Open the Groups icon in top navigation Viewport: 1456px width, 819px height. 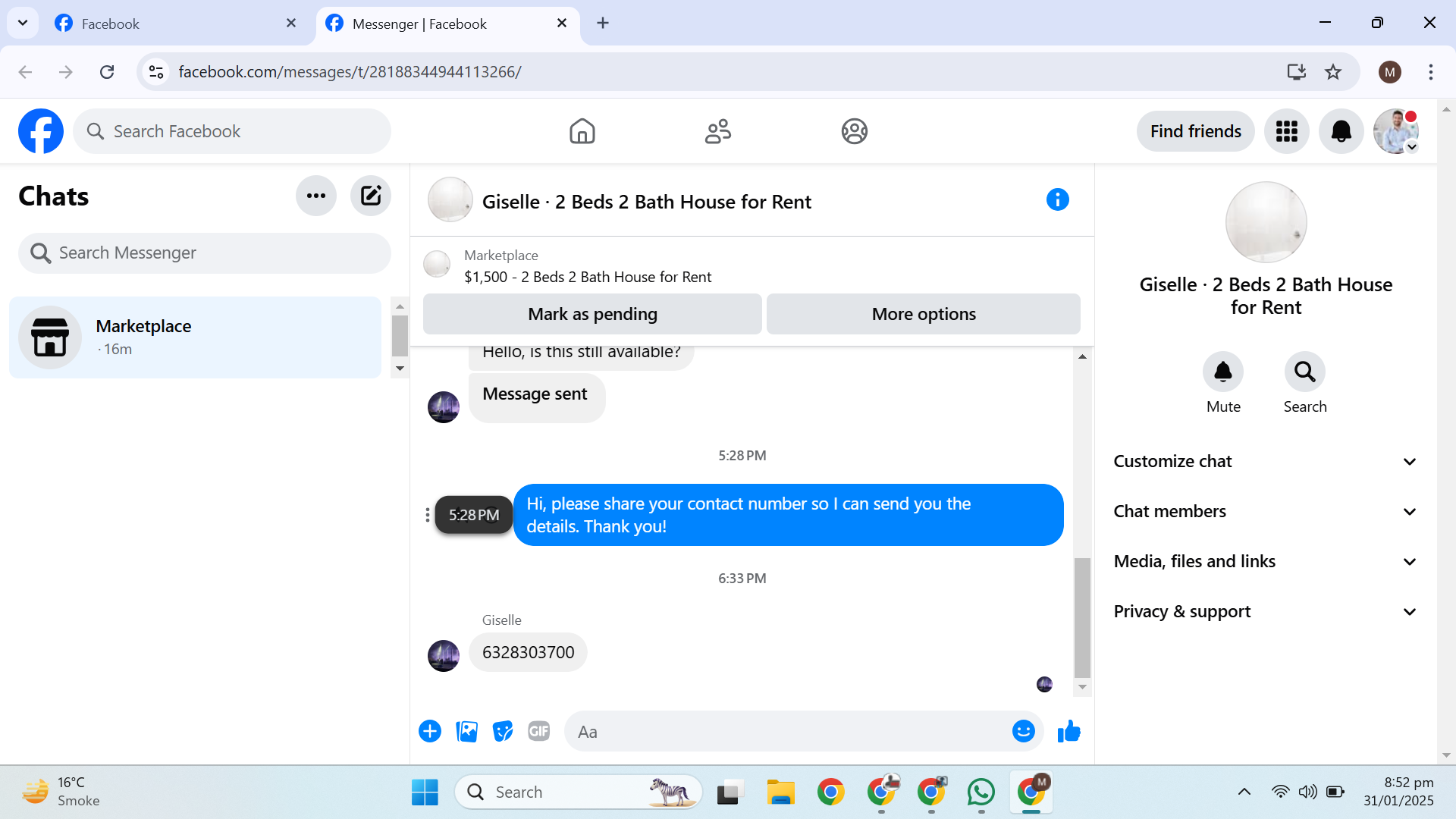coord(855,131)
